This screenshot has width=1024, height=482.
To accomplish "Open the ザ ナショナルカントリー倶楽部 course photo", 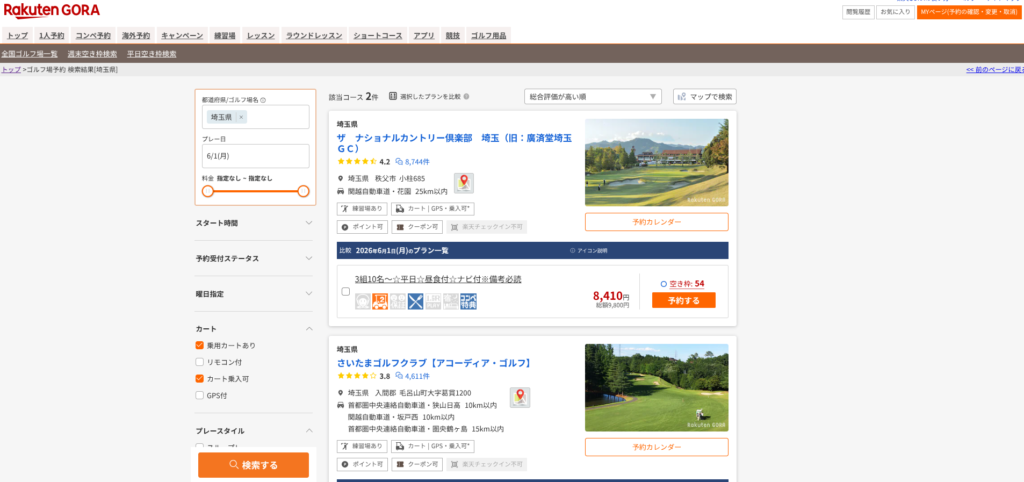I will point(656,163).
